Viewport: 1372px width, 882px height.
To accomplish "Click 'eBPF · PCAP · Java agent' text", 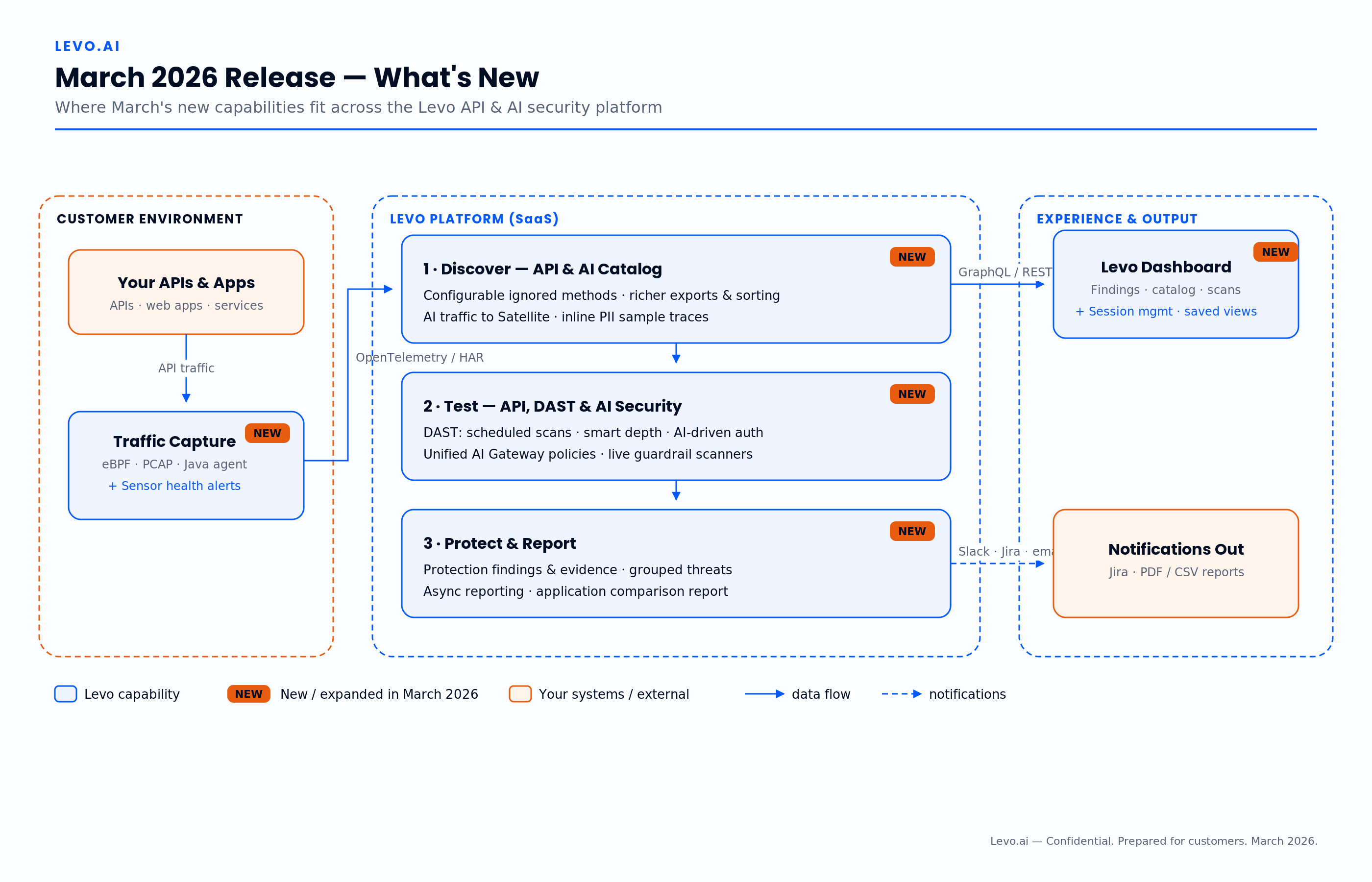I will (x=174, y=465).
